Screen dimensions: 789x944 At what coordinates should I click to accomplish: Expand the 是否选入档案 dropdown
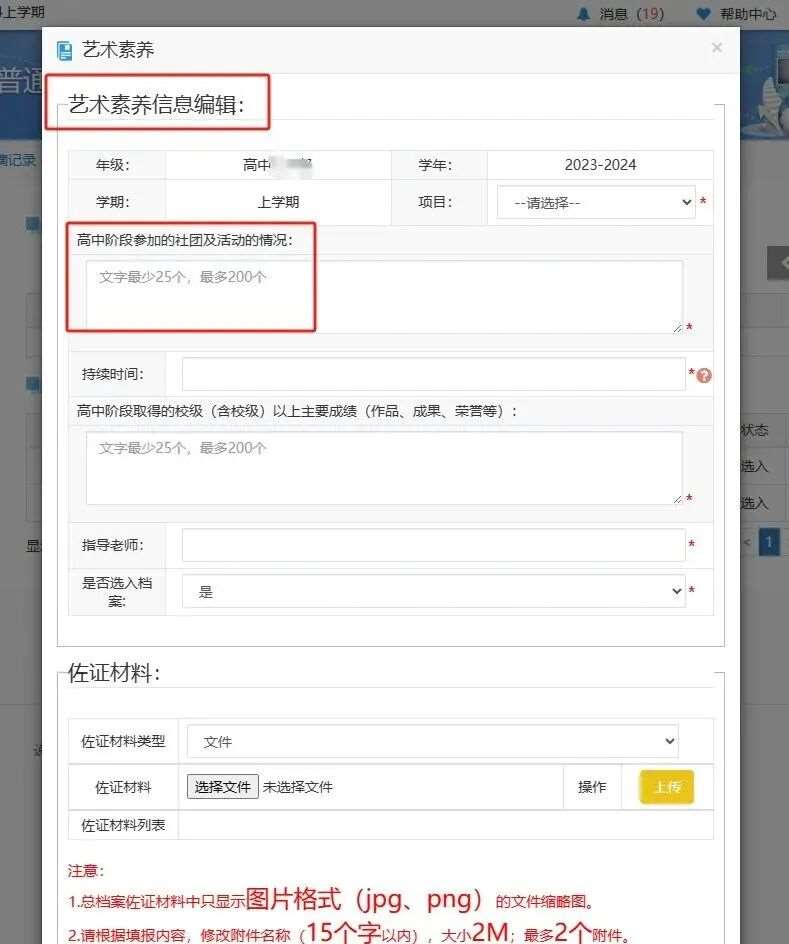[433, 592]
